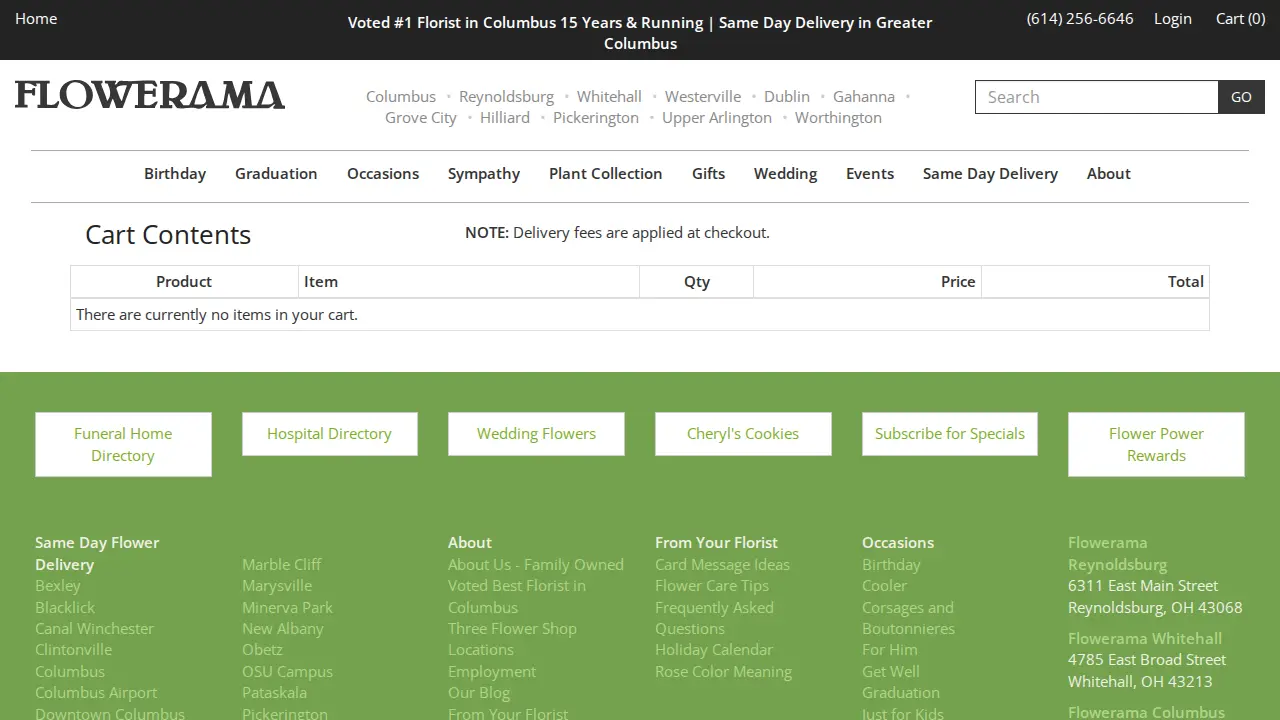Open Rose Color Meaning link
Viewport: 1280px width, 720px height.
click(x=723, y=672)
